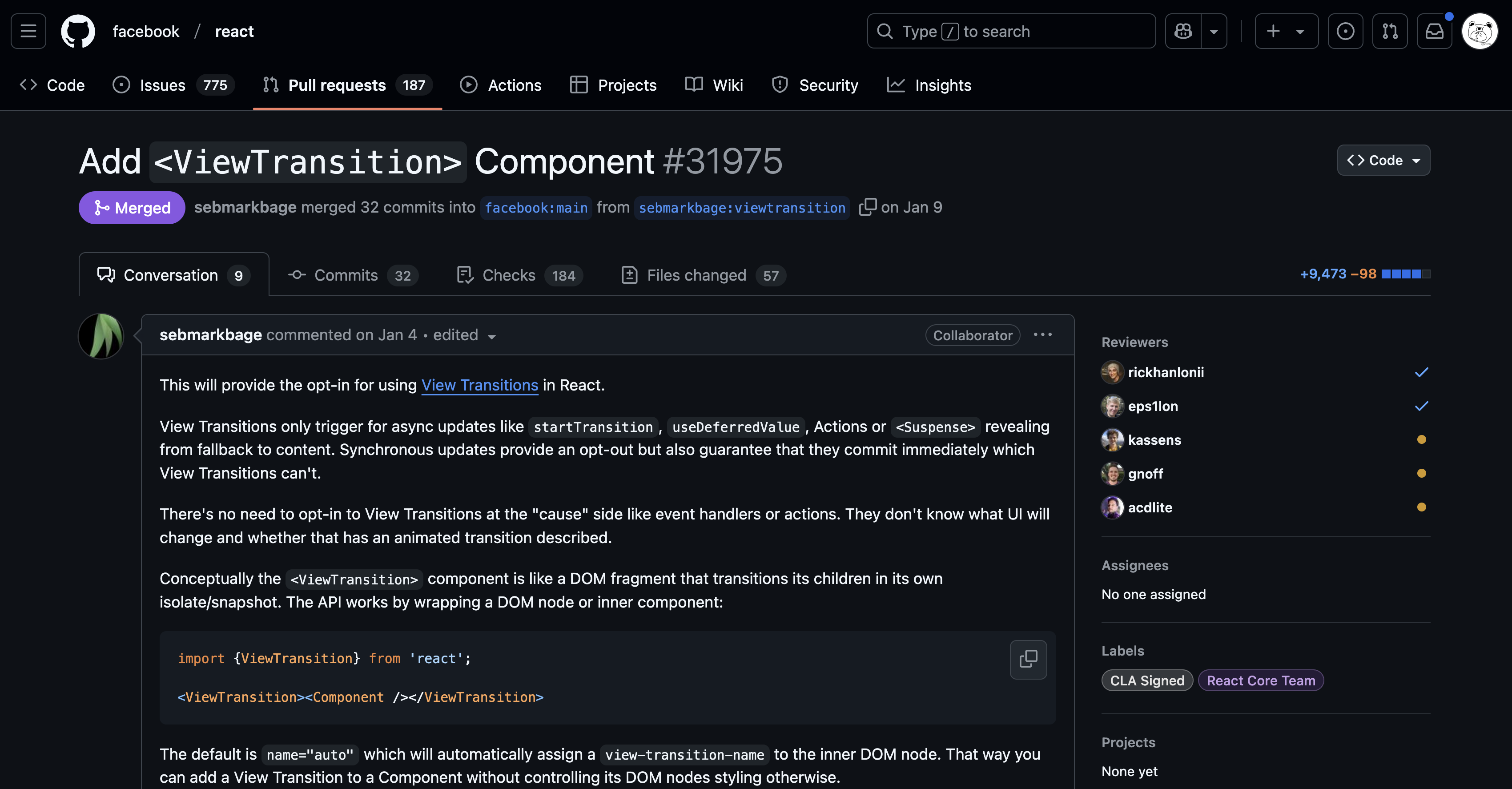The height and width of the screenshot is (789, 1512).
Task: Switch to the Issues tab
Action: [x=174, y=85]
